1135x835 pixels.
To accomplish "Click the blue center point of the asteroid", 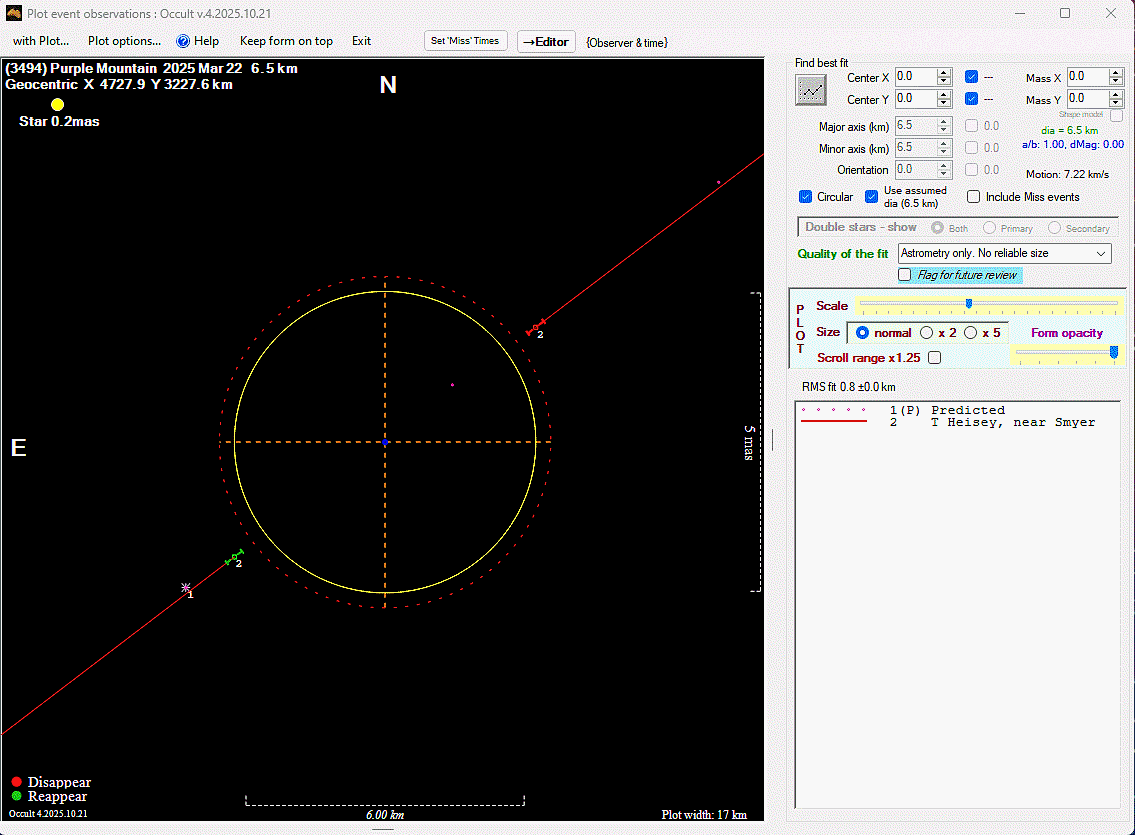I will point(385,441).
